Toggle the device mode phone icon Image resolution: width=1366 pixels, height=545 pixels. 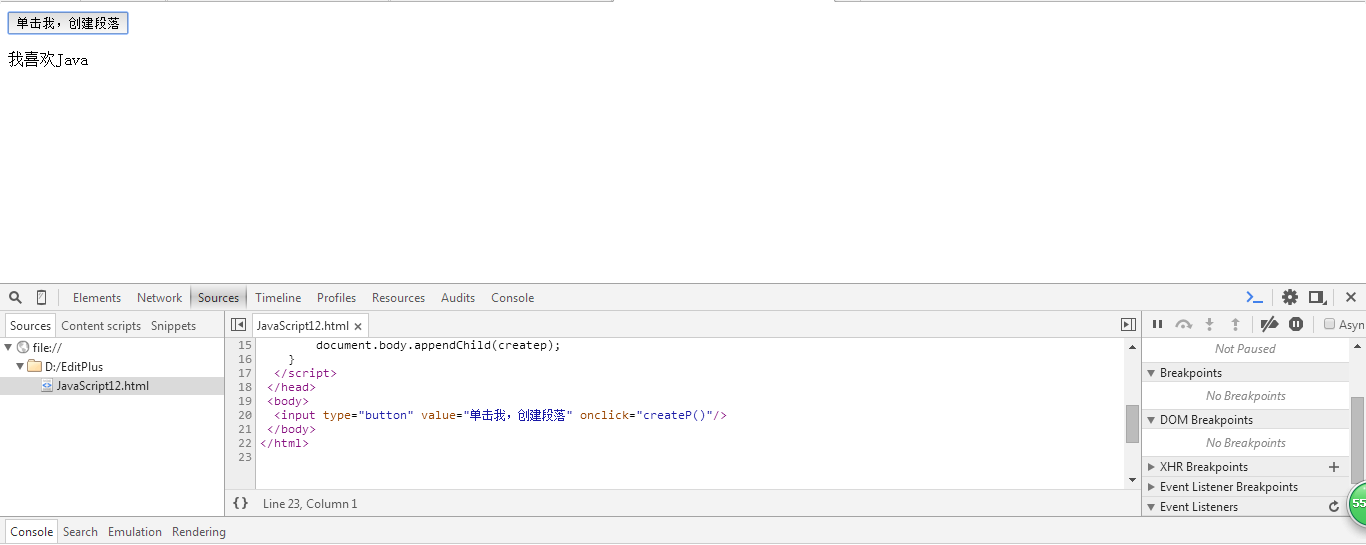pyautogui.click(x=41, y=297)
